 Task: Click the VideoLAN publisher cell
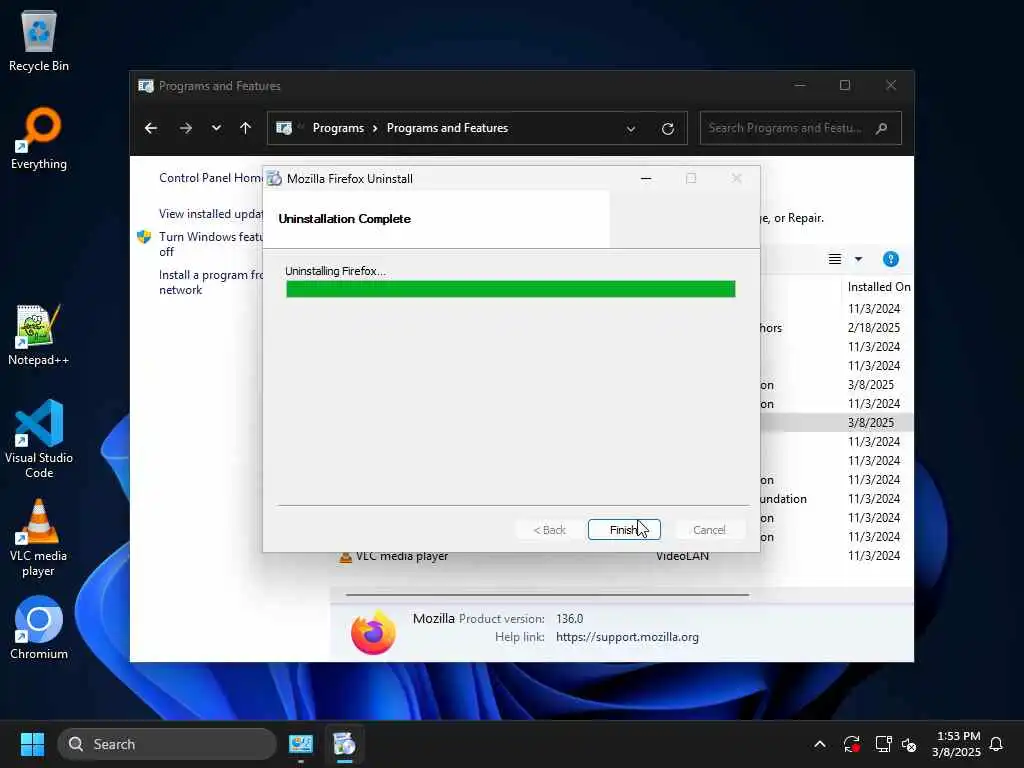(x=682, y=556)
